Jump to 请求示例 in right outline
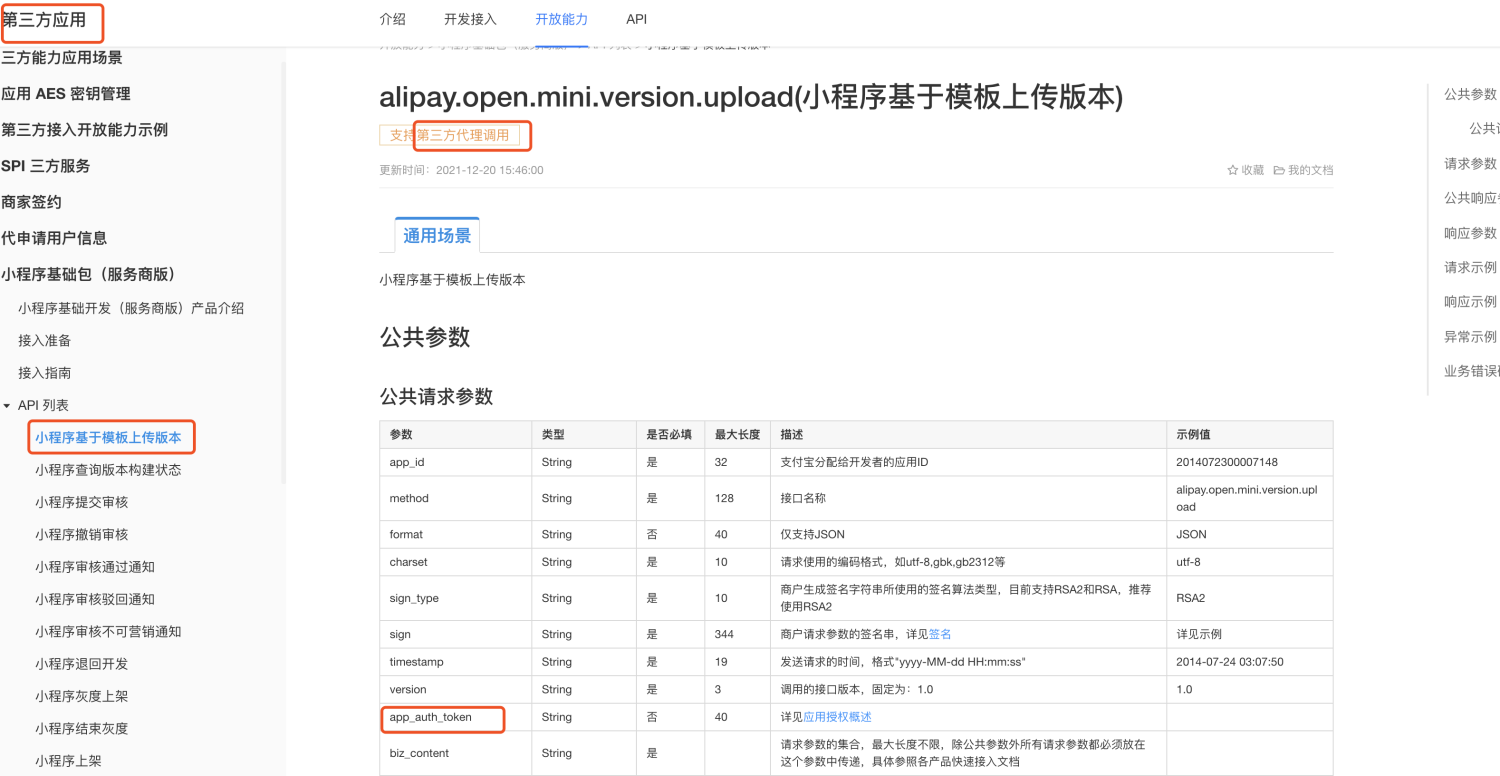 1470,267
